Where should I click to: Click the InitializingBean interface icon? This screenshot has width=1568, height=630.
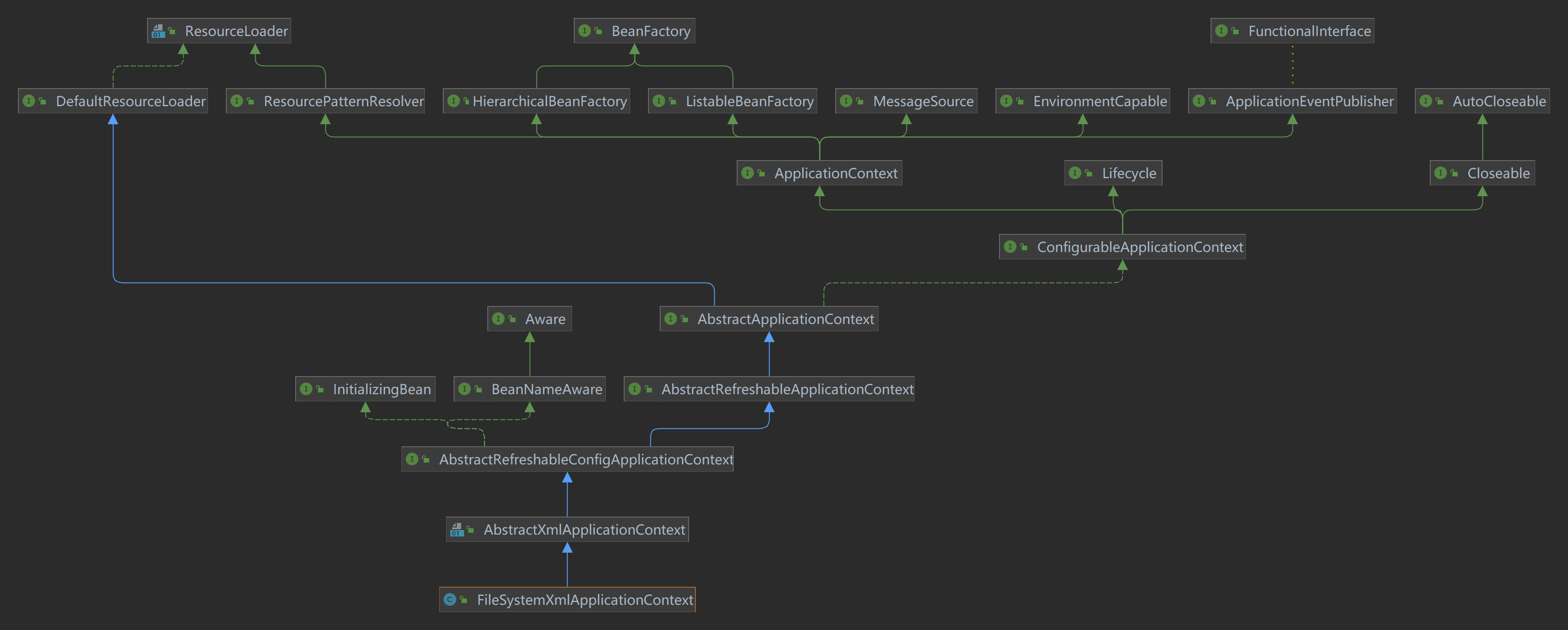point(306,388)
